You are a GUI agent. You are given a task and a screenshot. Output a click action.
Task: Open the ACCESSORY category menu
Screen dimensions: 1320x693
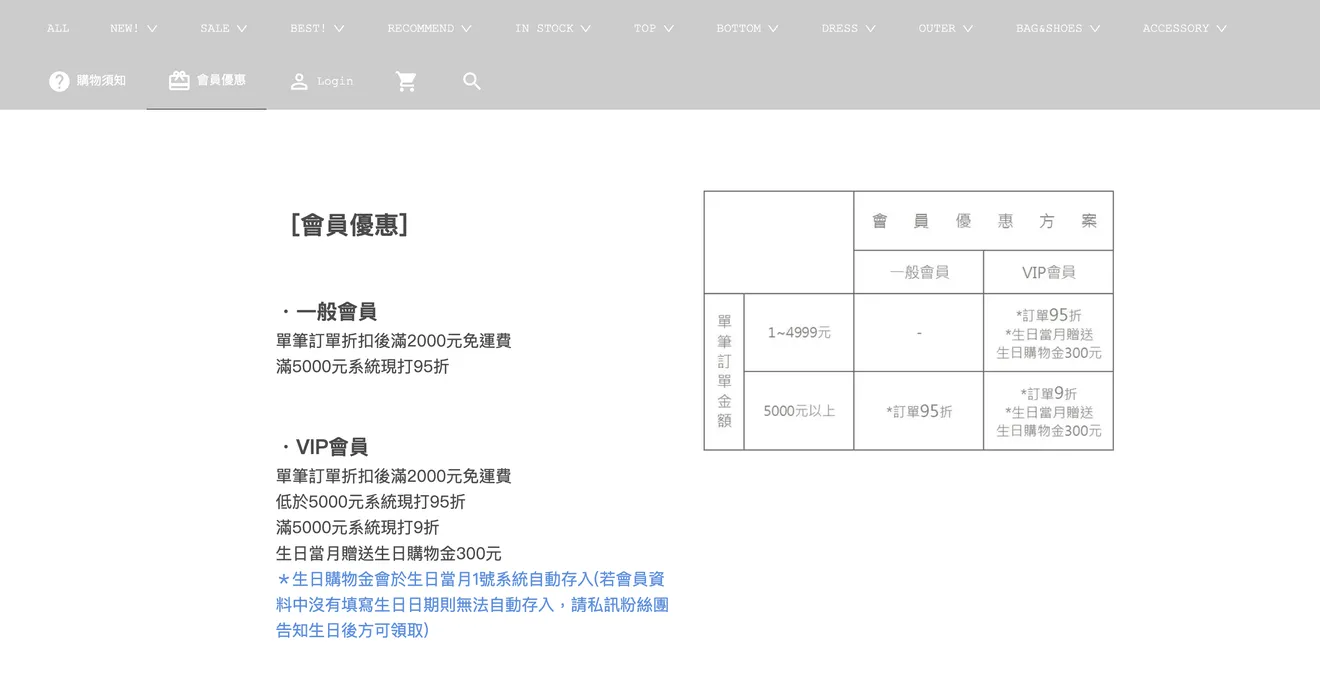1185,28
